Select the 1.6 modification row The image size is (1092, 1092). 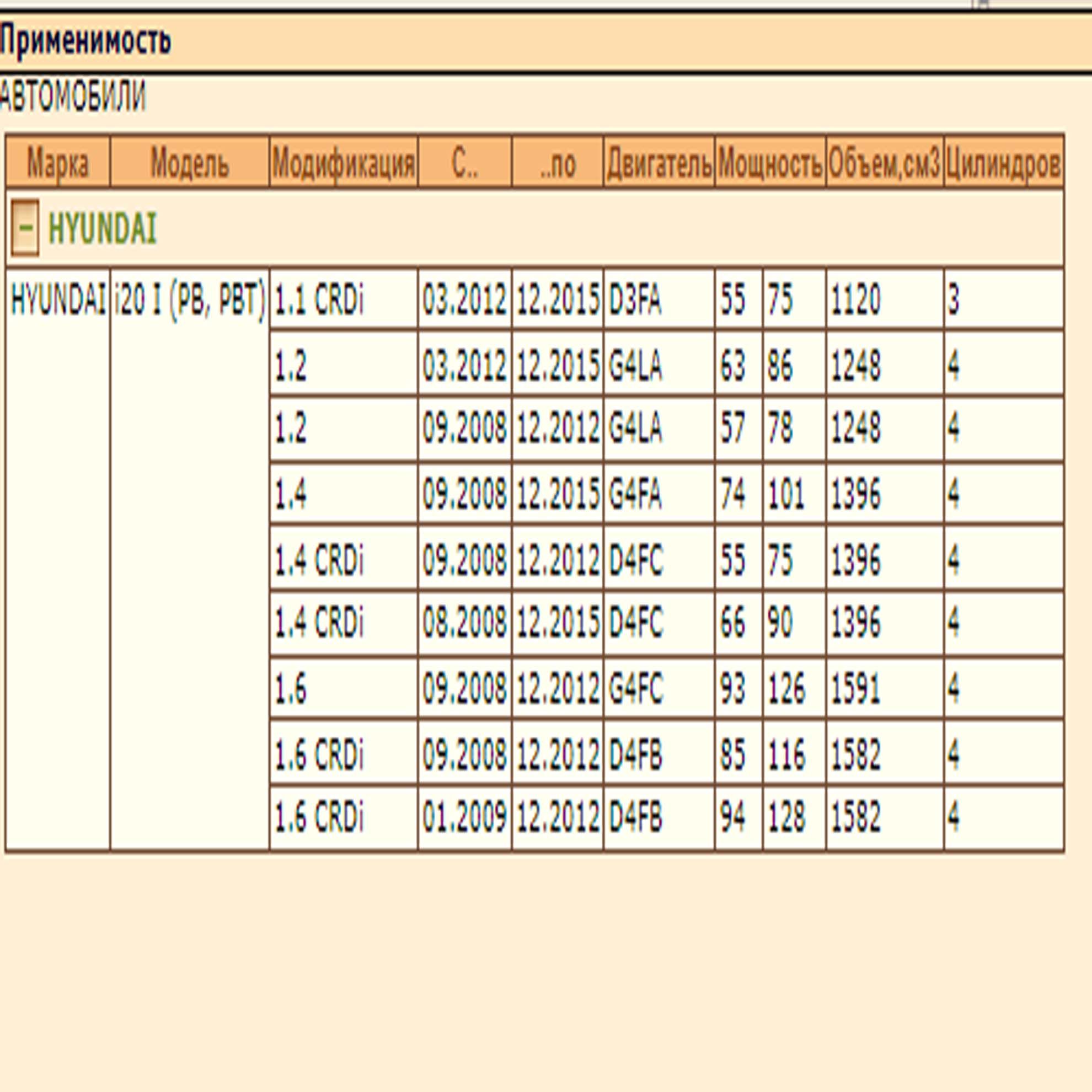point(291,689)
